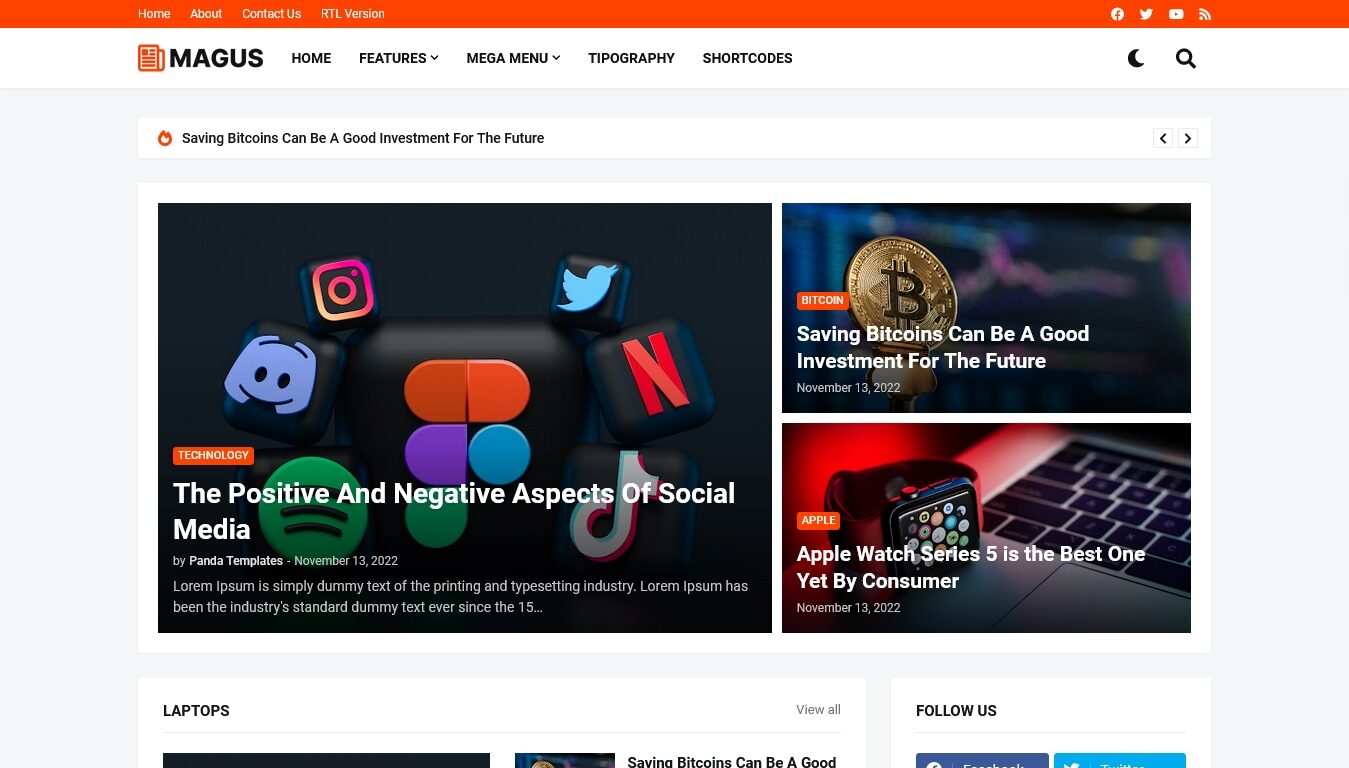Show previous ticker headline arrow
Viewport: 1349px width, 768px height.
click(x=1163, y=138)
